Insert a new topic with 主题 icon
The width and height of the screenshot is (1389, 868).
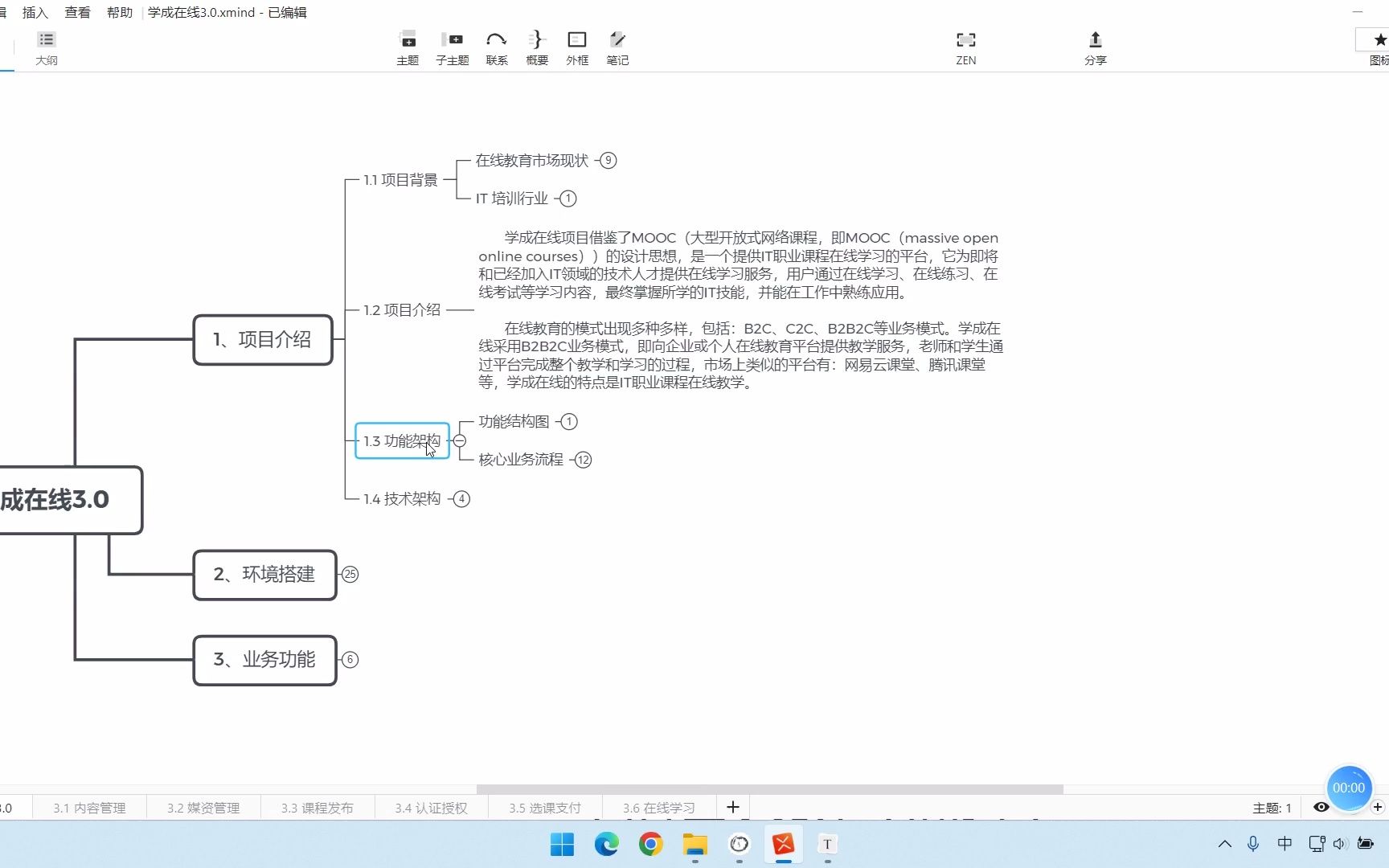click(408, 48)
